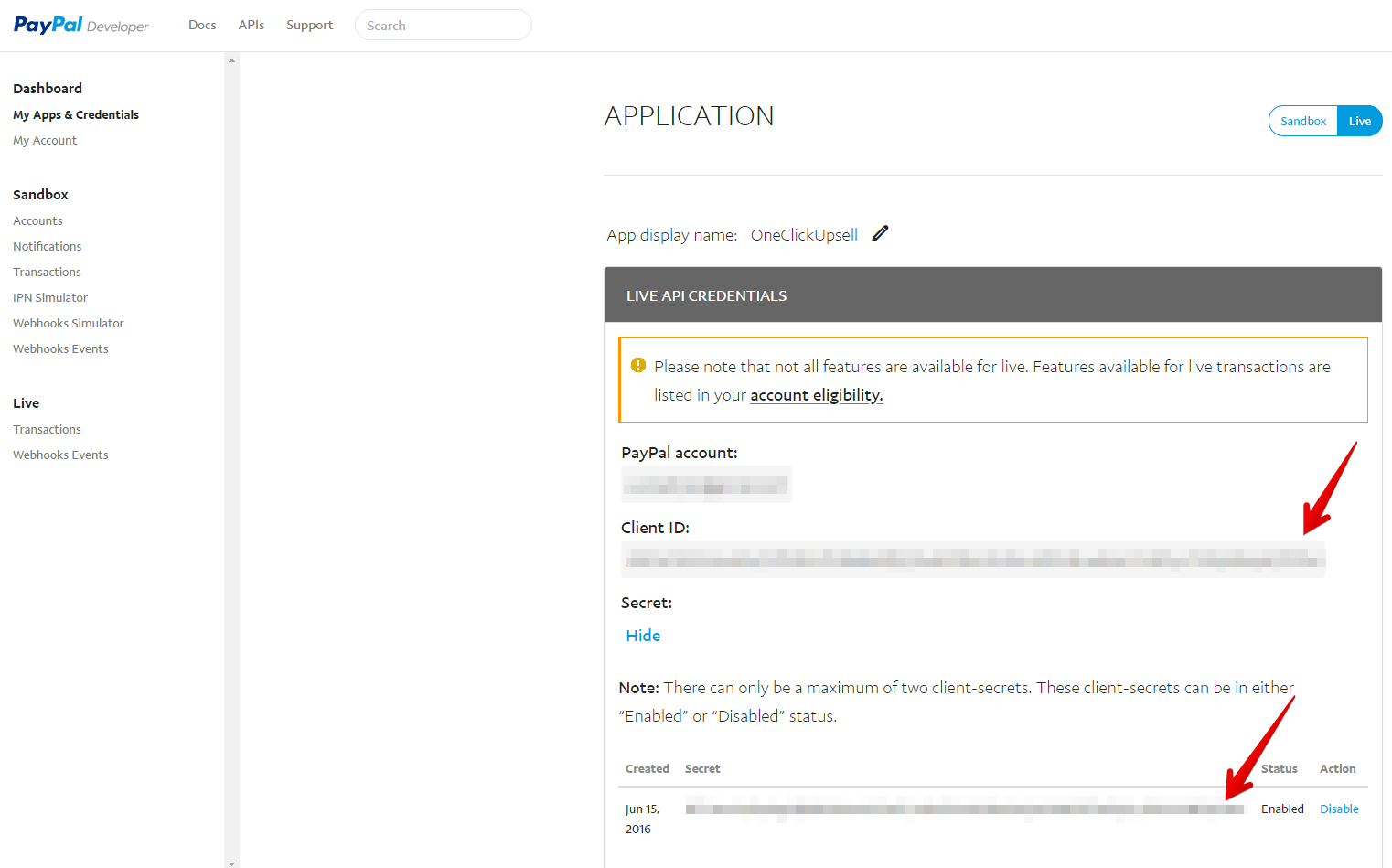Click the Secret column header in the table
The width and height of the screenshot is (1392, 868).
point(702,768)
